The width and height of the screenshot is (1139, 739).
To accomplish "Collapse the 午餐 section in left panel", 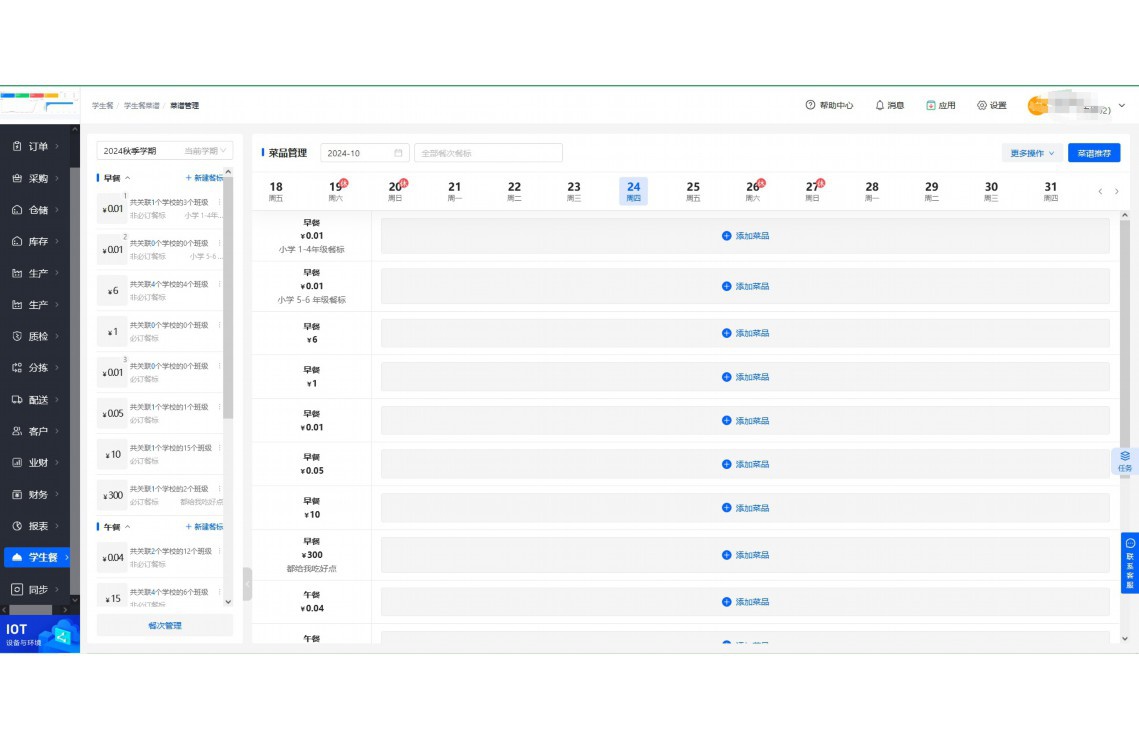I will [127, 527].
